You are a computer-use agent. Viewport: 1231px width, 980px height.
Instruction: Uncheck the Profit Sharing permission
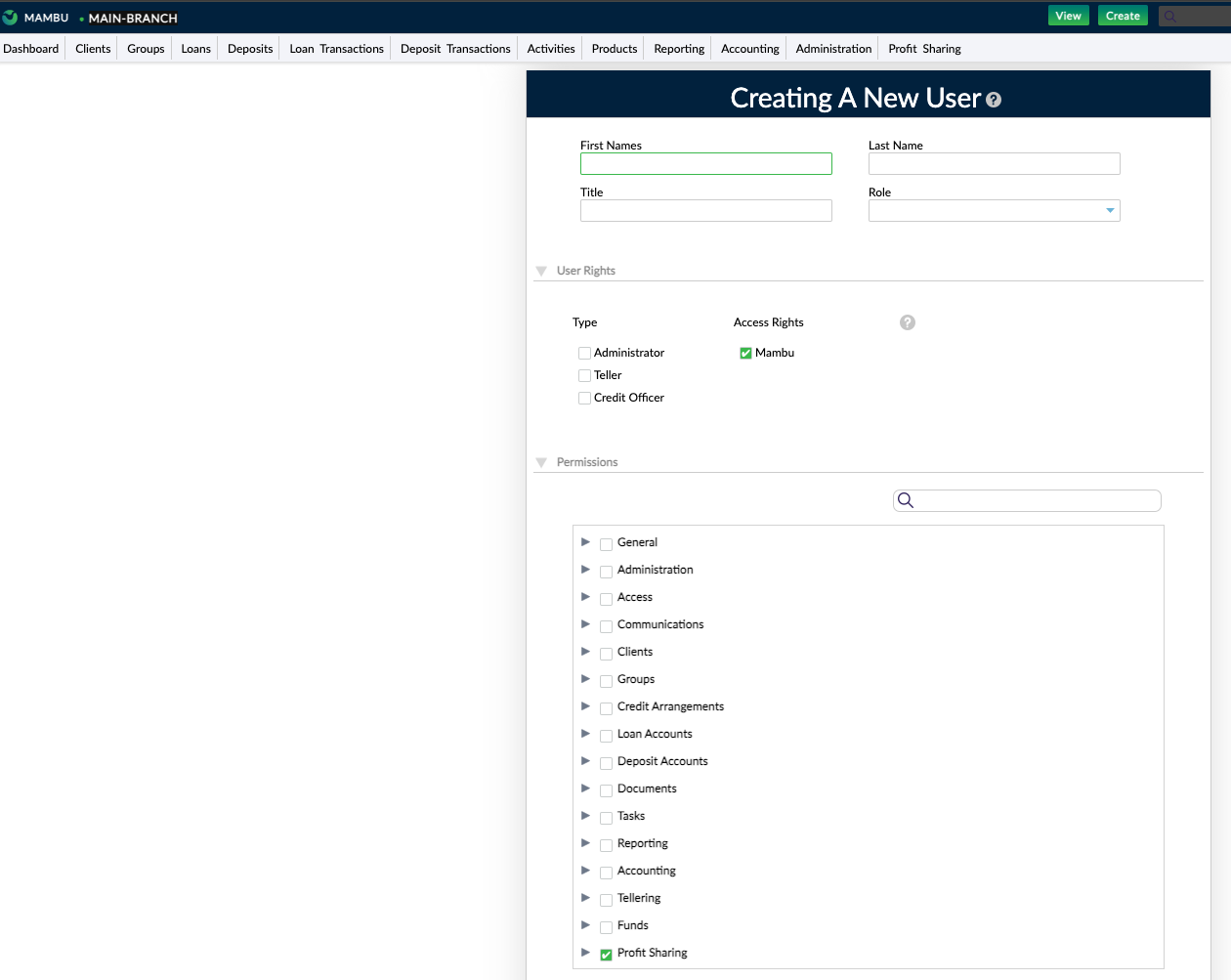click(x=606, y=955)
